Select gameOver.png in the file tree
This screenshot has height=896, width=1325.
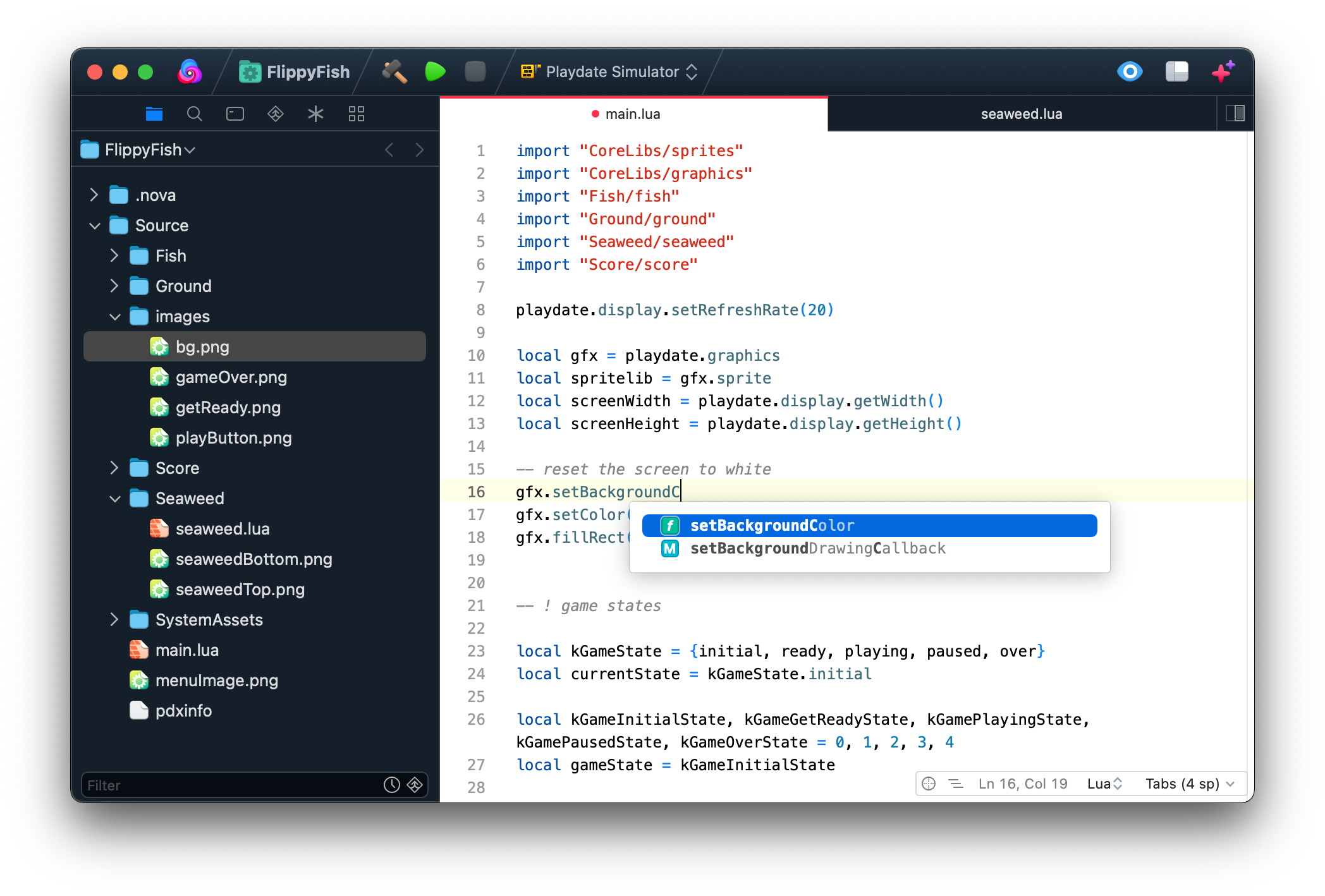click(x=231, y=377)
